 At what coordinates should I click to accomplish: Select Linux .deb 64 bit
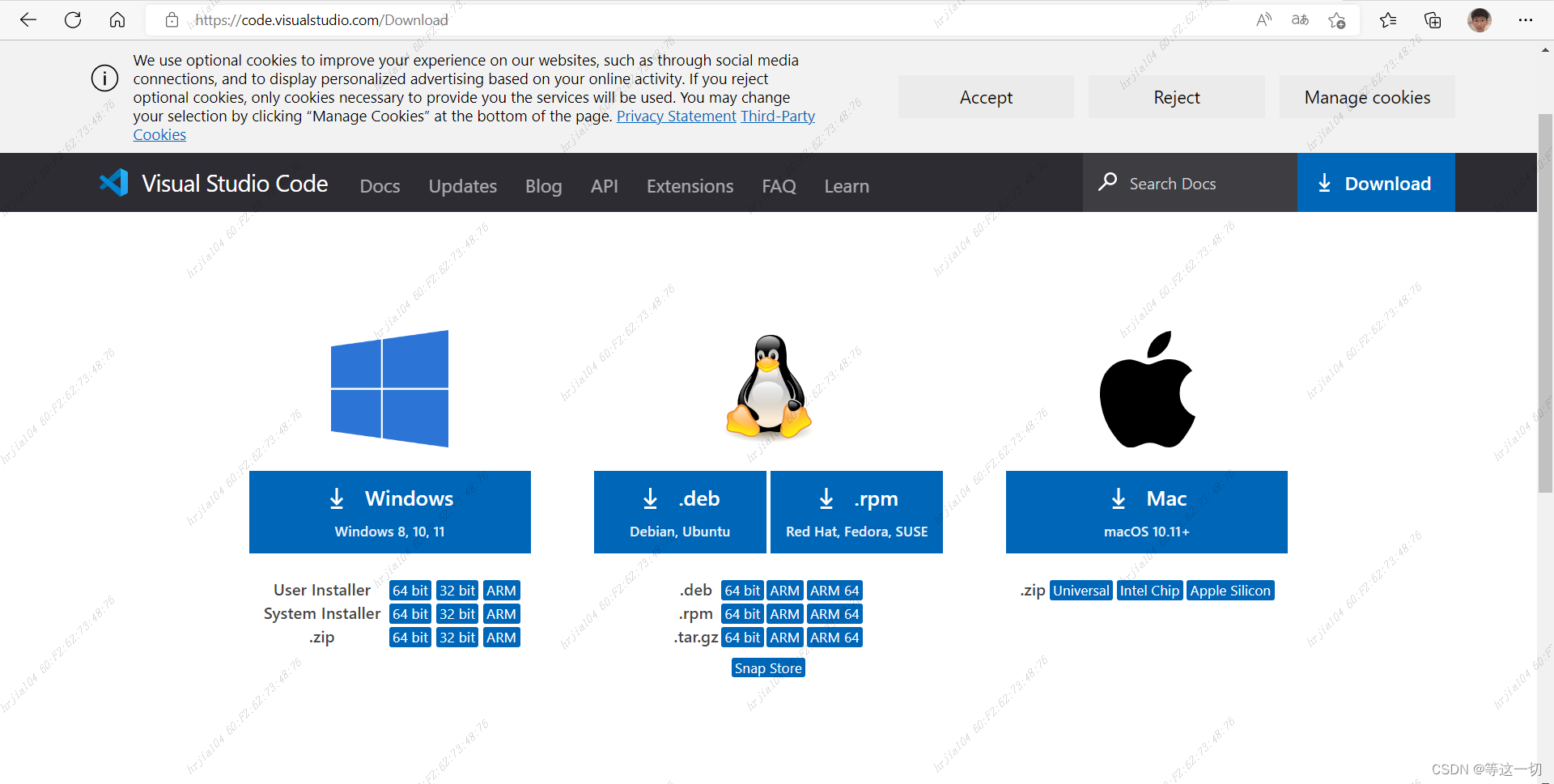tap(742, 591)
